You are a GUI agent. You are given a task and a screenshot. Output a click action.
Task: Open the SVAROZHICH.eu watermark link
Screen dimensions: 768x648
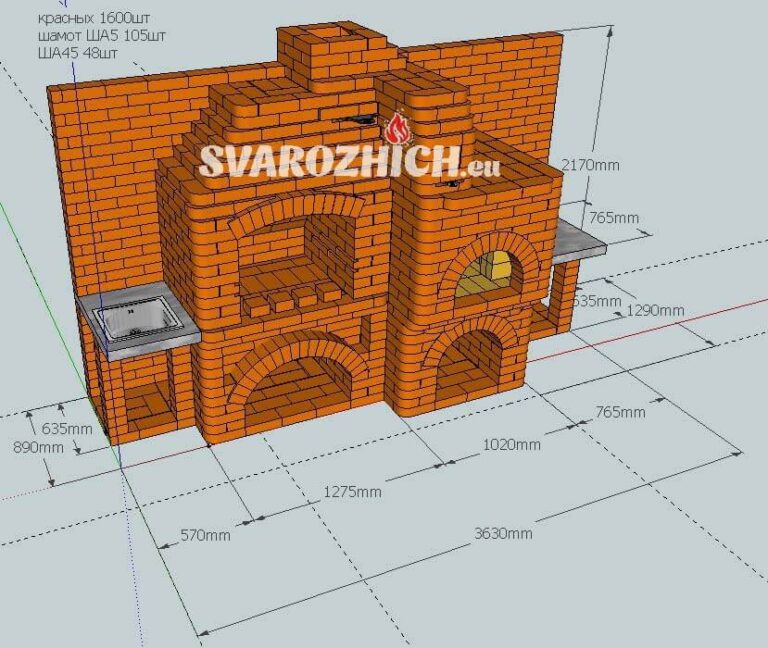[x=348, y=160]
